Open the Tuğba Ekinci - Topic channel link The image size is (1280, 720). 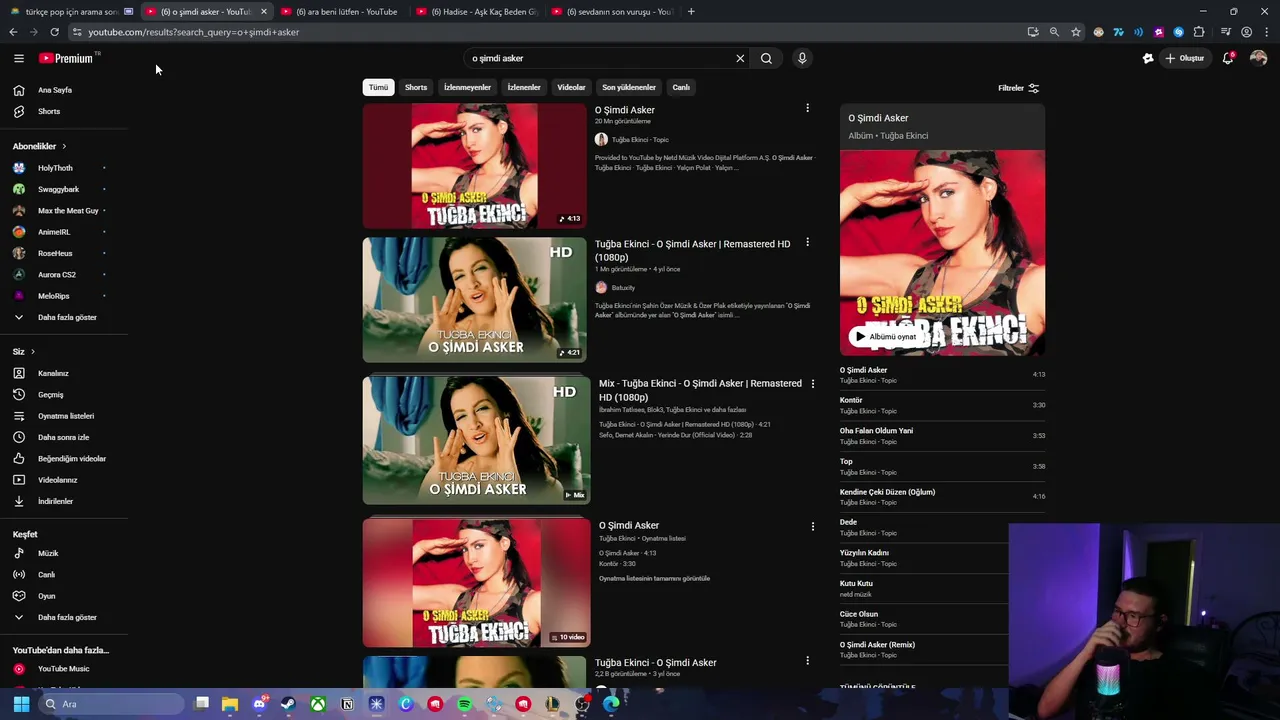tap(640, 140)
